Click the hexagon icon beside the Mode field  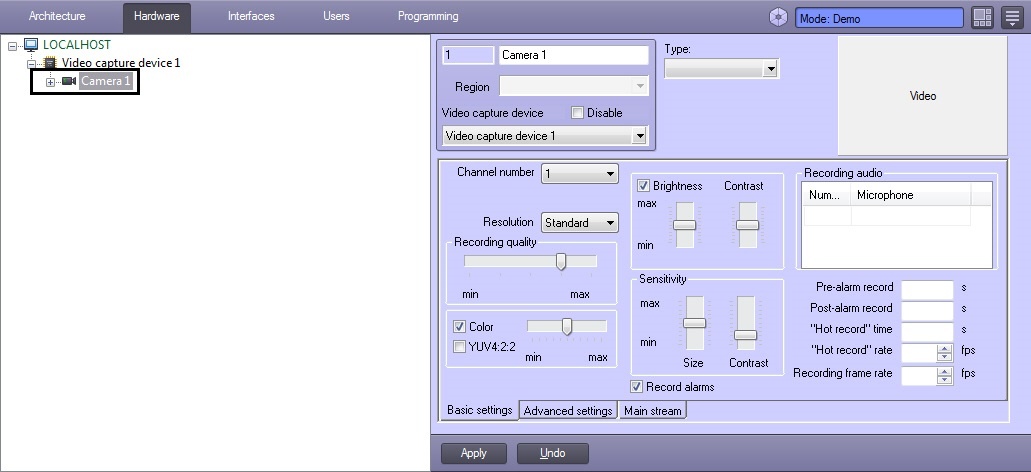coord(778,17)
